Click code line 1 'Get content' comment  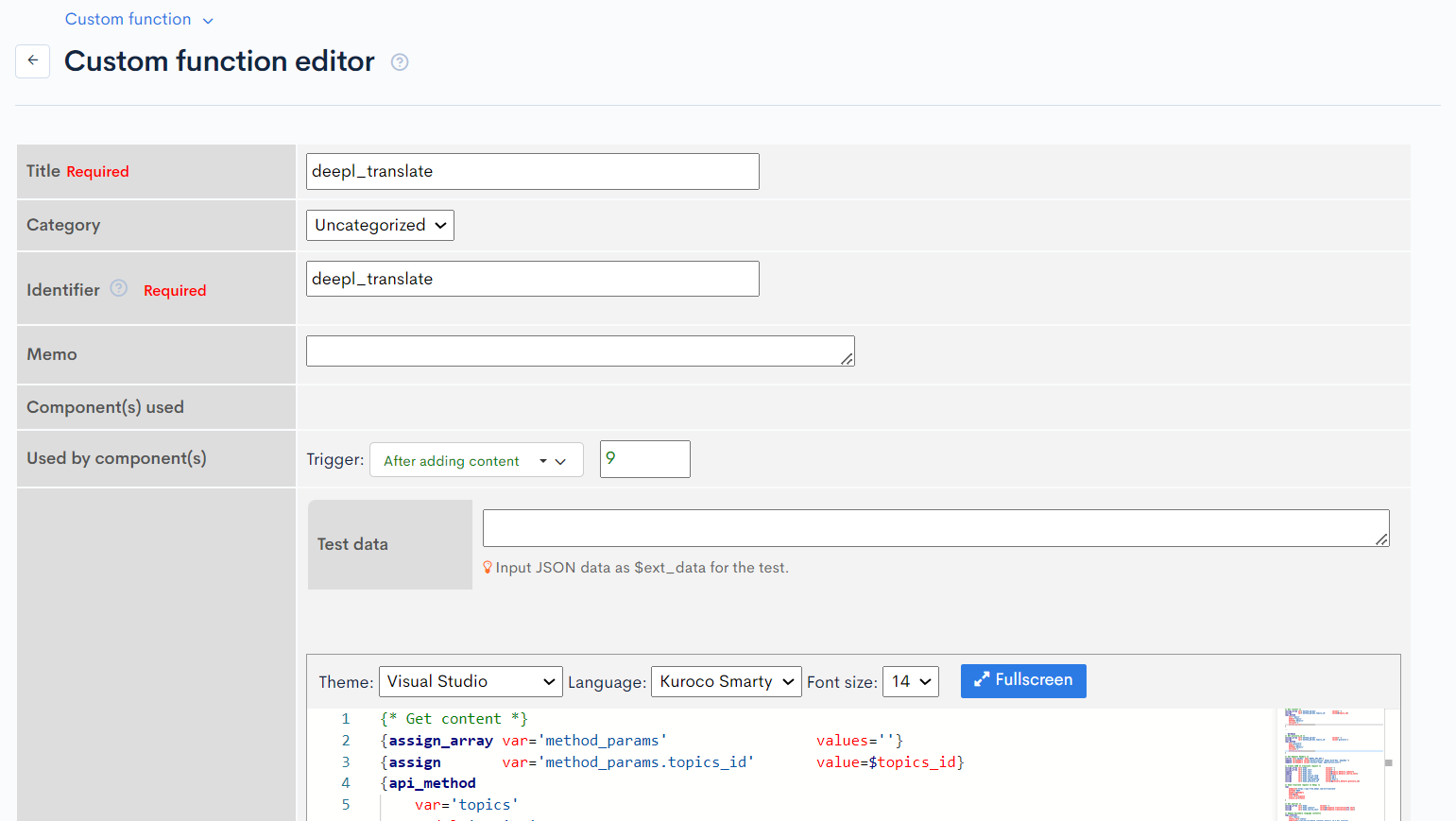point(454,719)
